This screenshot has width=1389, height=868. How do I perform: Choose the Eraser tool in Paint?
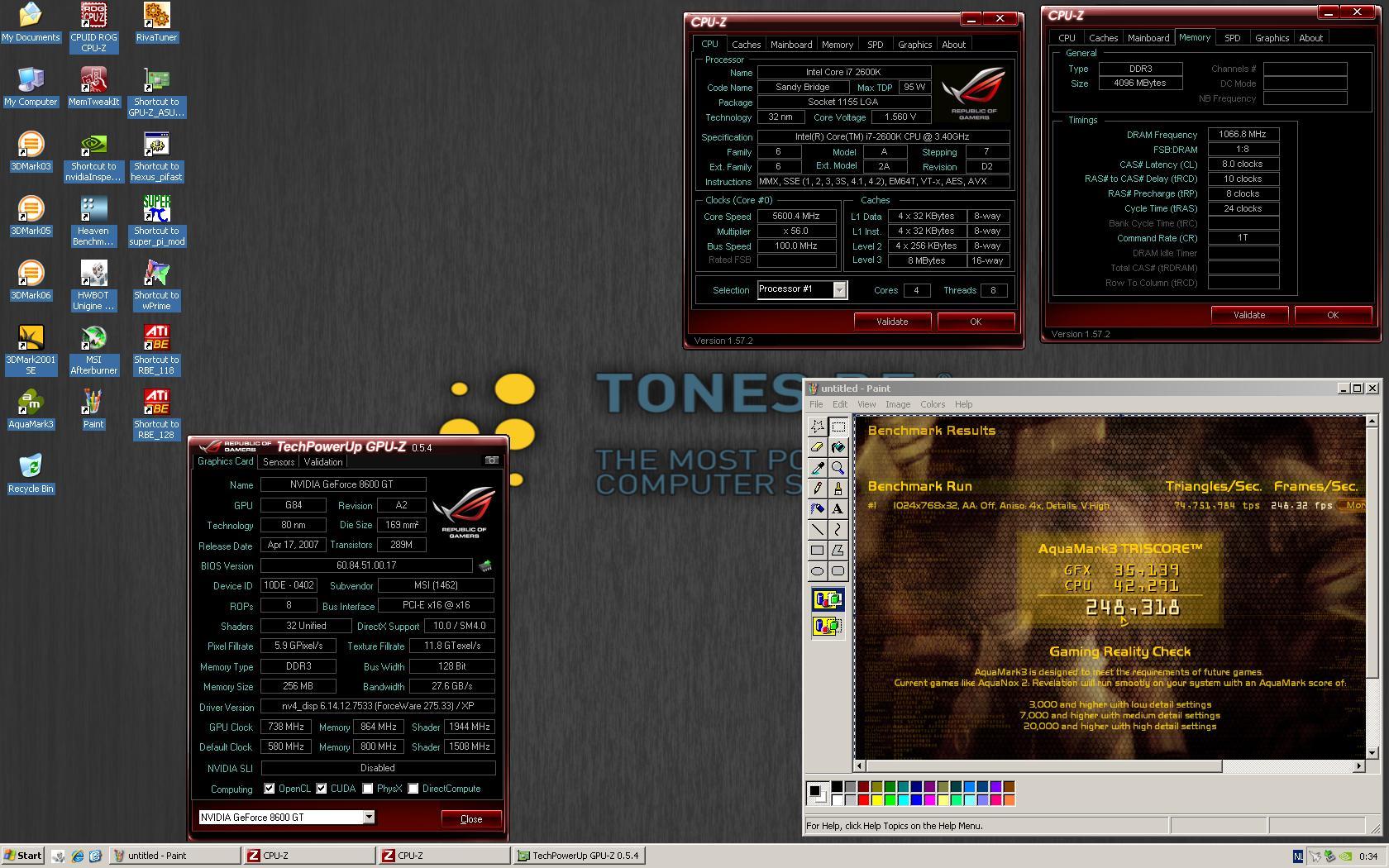point(817,447)
